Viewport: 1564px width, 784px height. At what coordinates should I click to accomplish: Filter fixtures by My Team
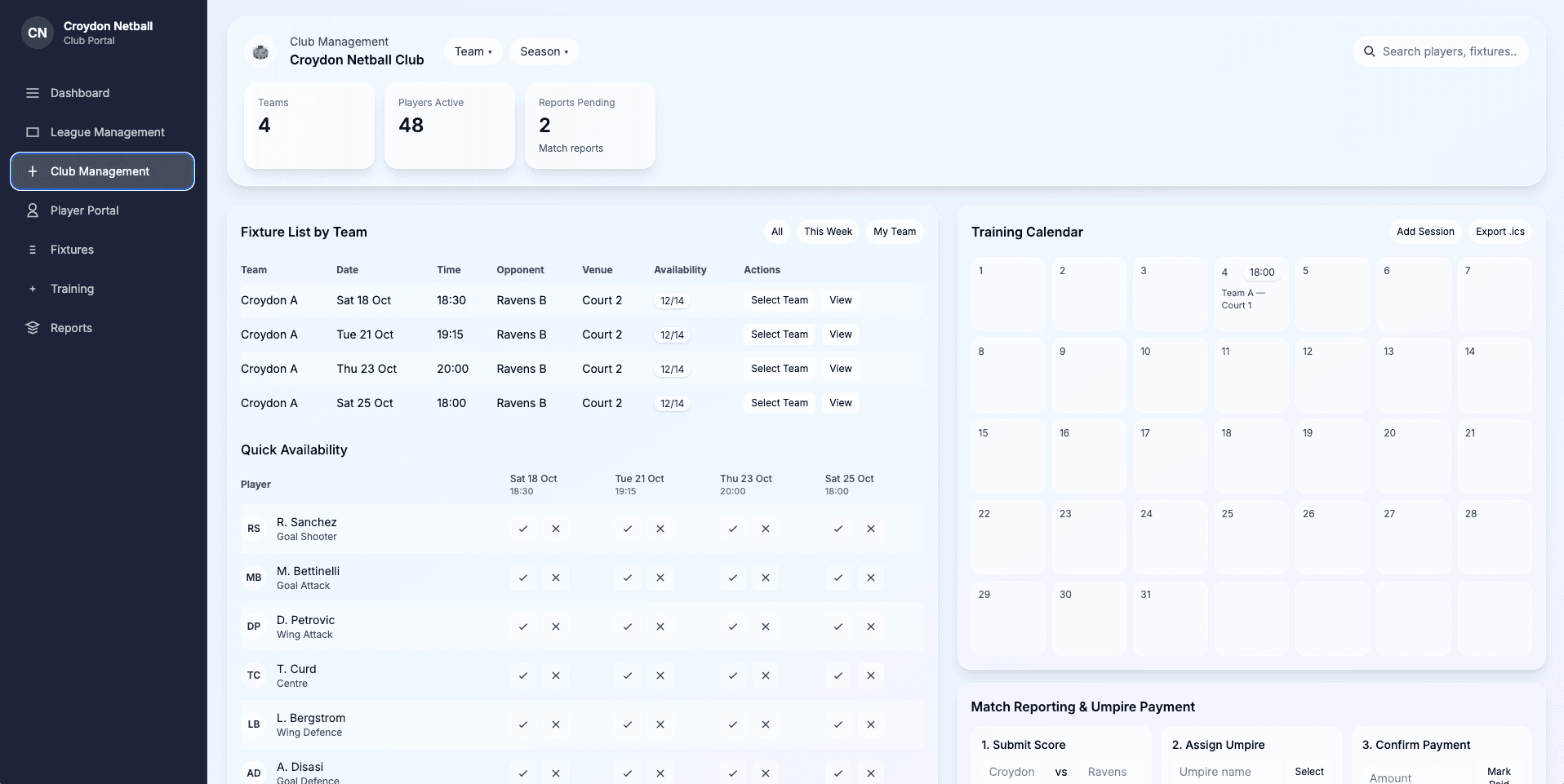coord(894,232)
